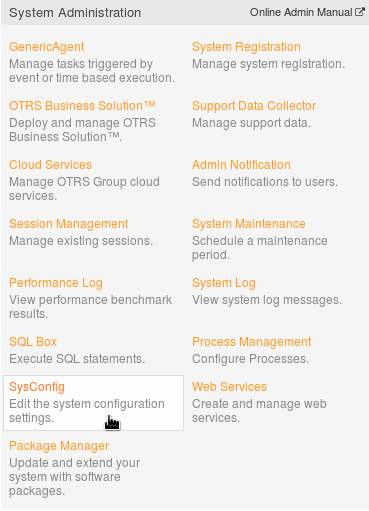This screenshot has width=369, height=511.
Task: Open Process Management
Action: (x=251, y=342)
